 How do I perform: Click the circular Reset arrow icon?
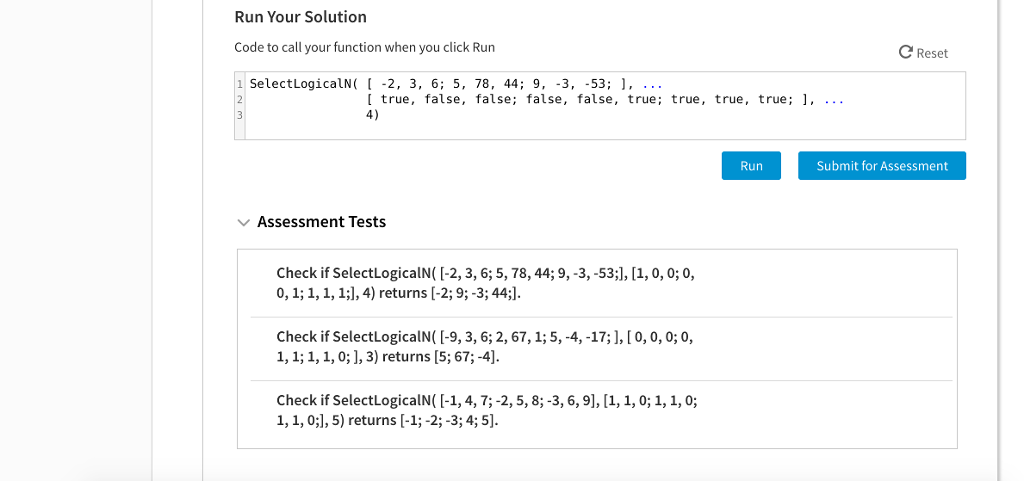point(905,52)
